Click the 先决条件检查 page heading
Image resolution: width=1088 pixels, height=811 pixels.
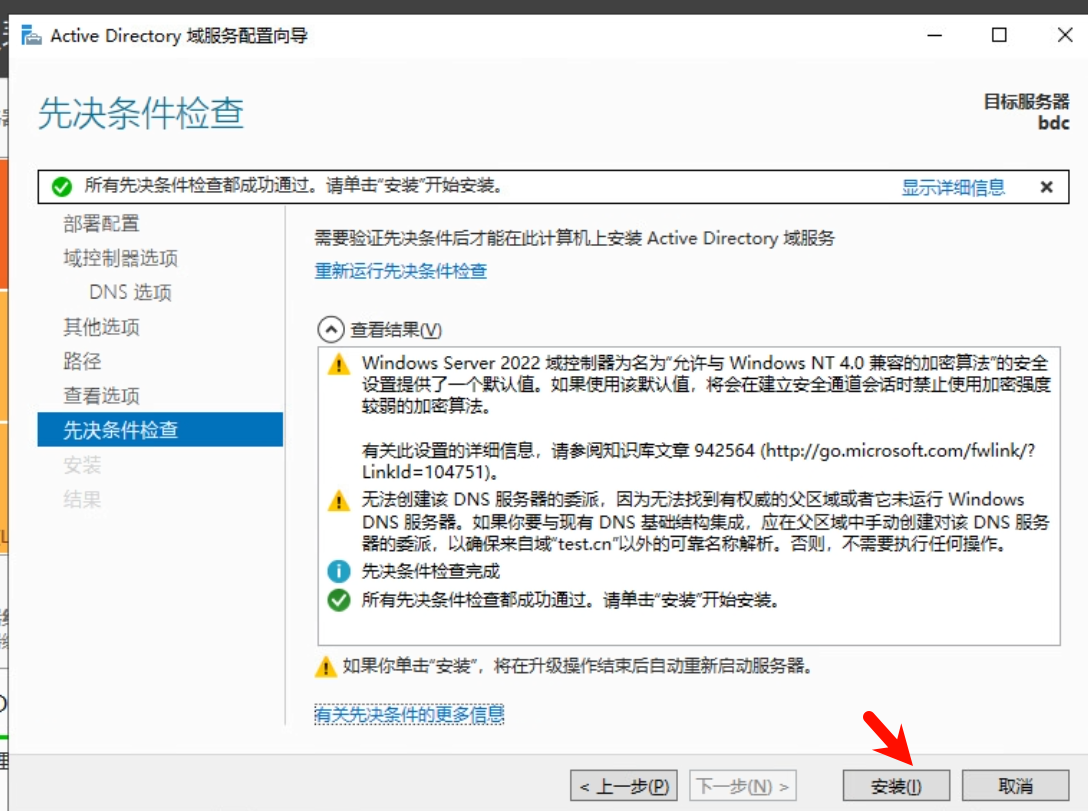point(141,113)
